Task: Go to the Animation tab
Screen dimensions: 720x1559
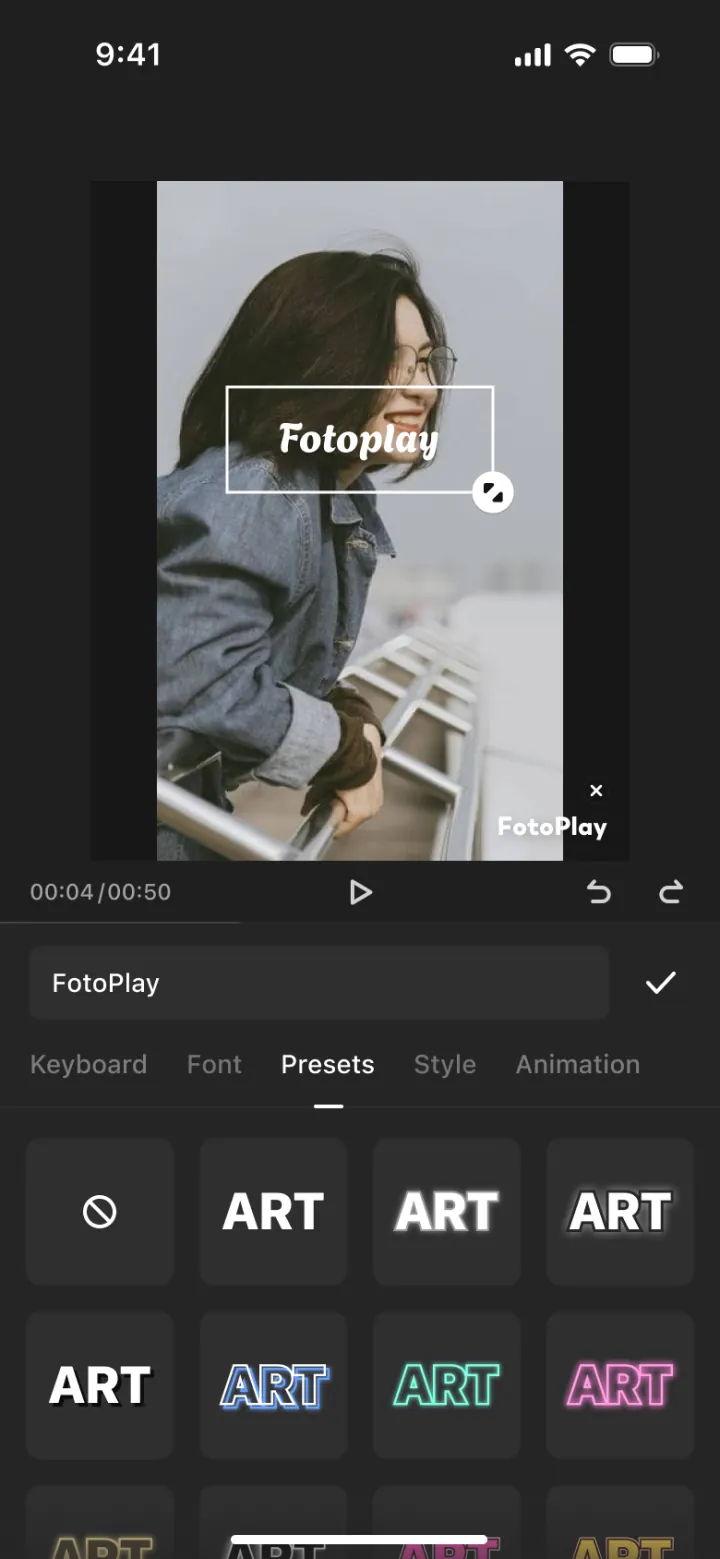Action: point(578,1064)
